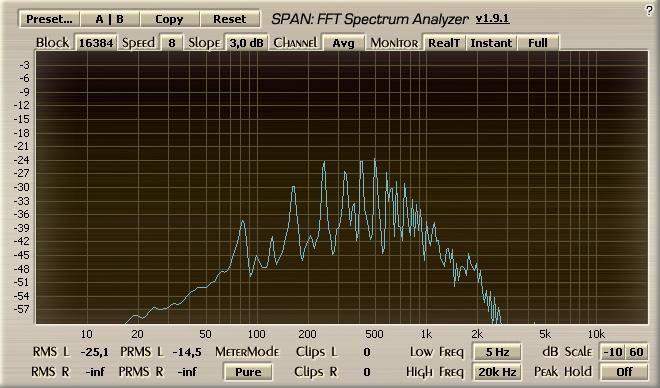660x388 pixels.
Task: Change the Pure meter mode
Action: pyautogui.click(x=248, y=372)
